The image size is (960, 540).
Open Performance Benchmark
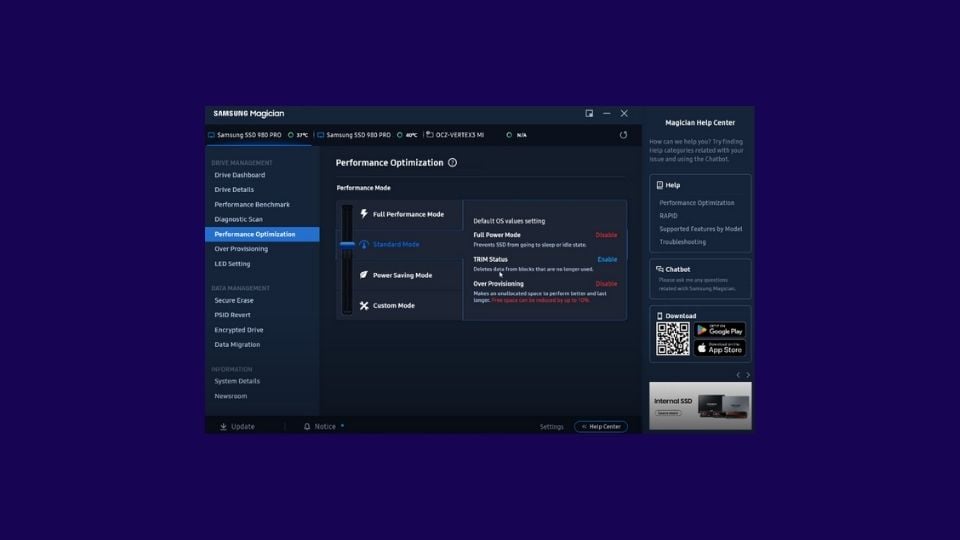(252, 204)
